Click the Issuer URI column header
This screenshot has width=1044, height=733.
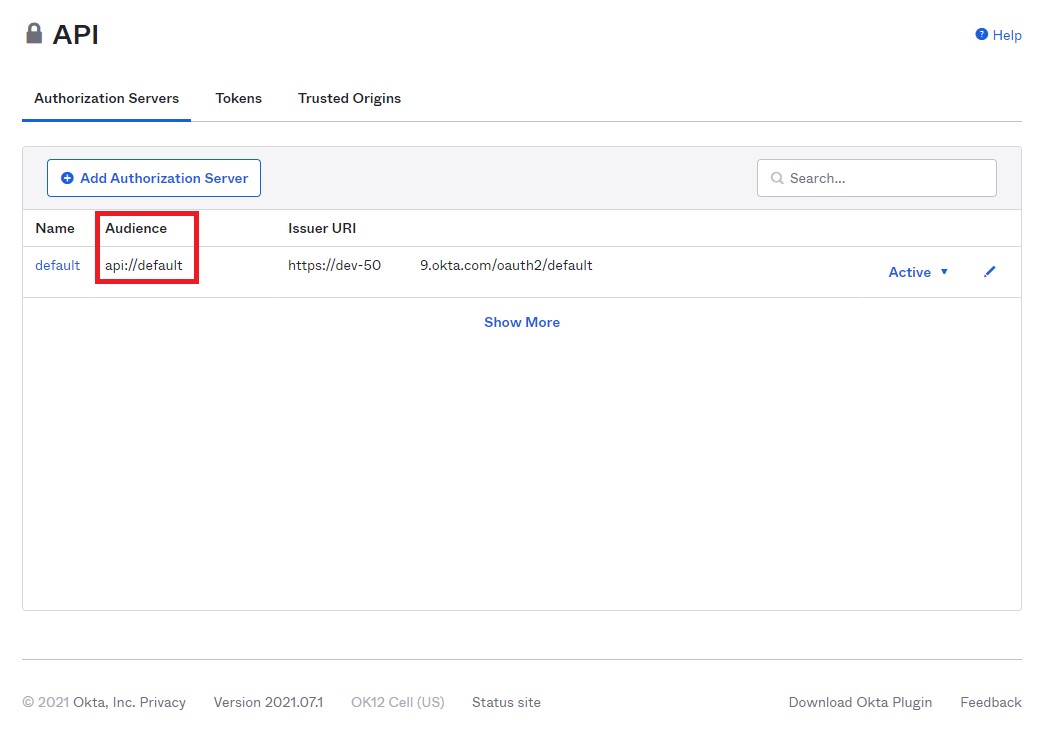(322, 228)
